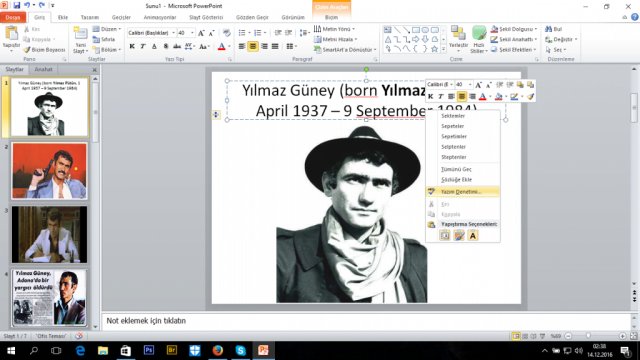Open the Dosya file tab
The width and height of the screenshot is (640, 360).
(x=13, y=18)
